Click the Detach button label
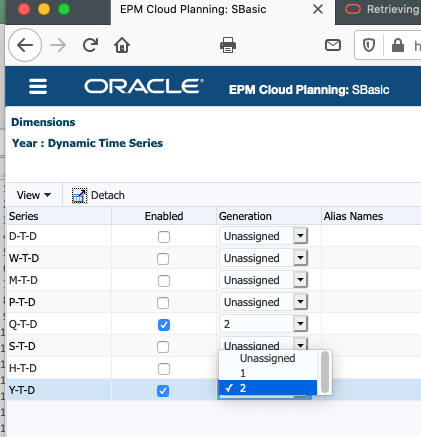This screenshot has width=421, height=437. point(108,195)
